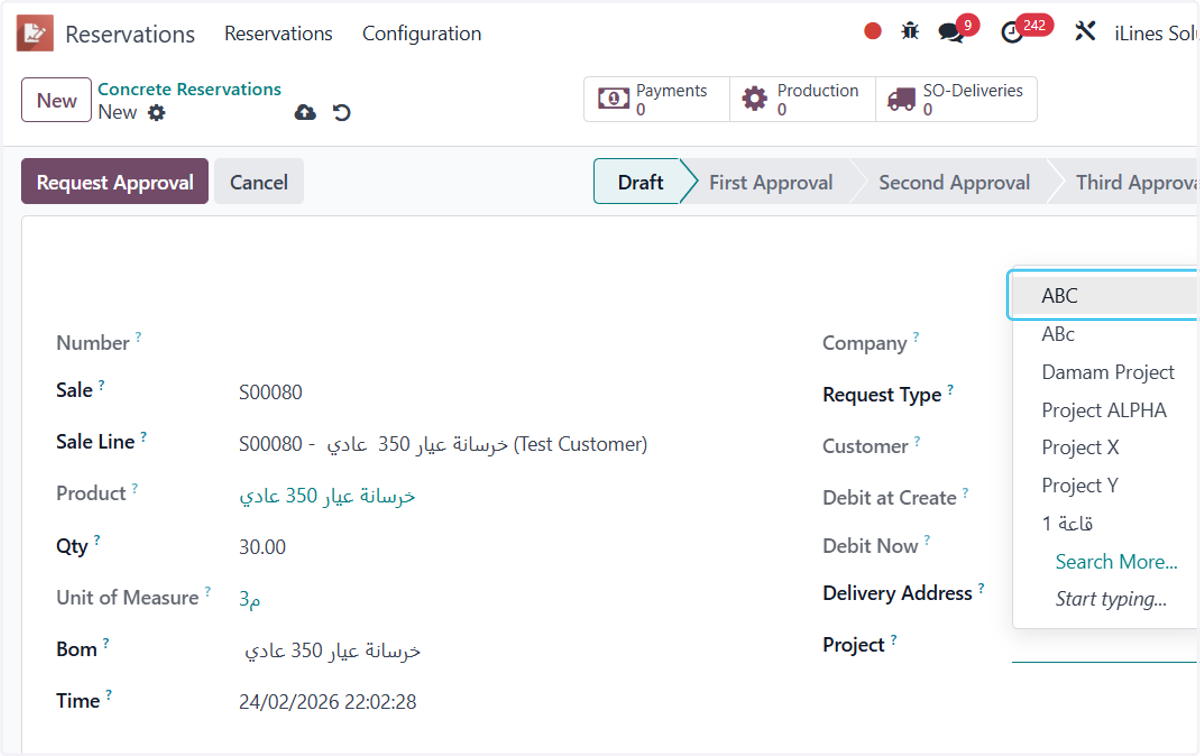
Task: Click the Reservations app title
Action: point(130,34)
